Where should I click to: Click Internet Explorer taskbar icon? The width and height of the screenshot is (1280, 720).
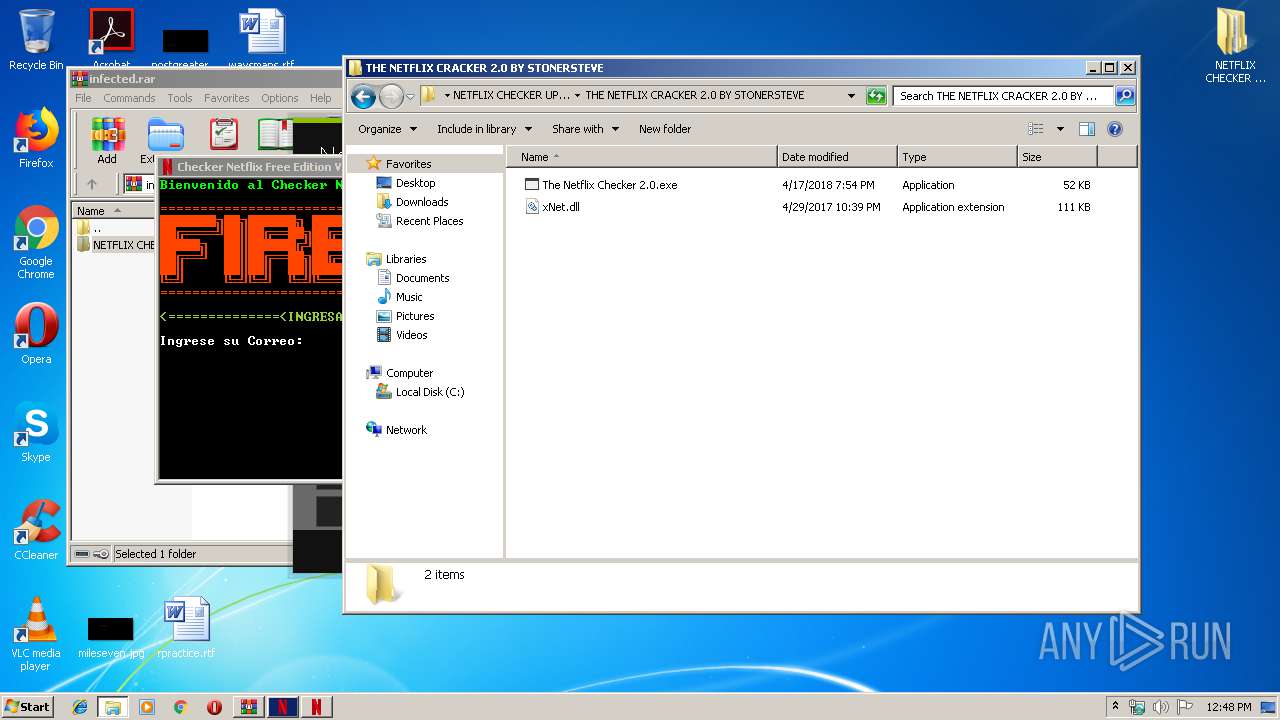pos(80,707)
